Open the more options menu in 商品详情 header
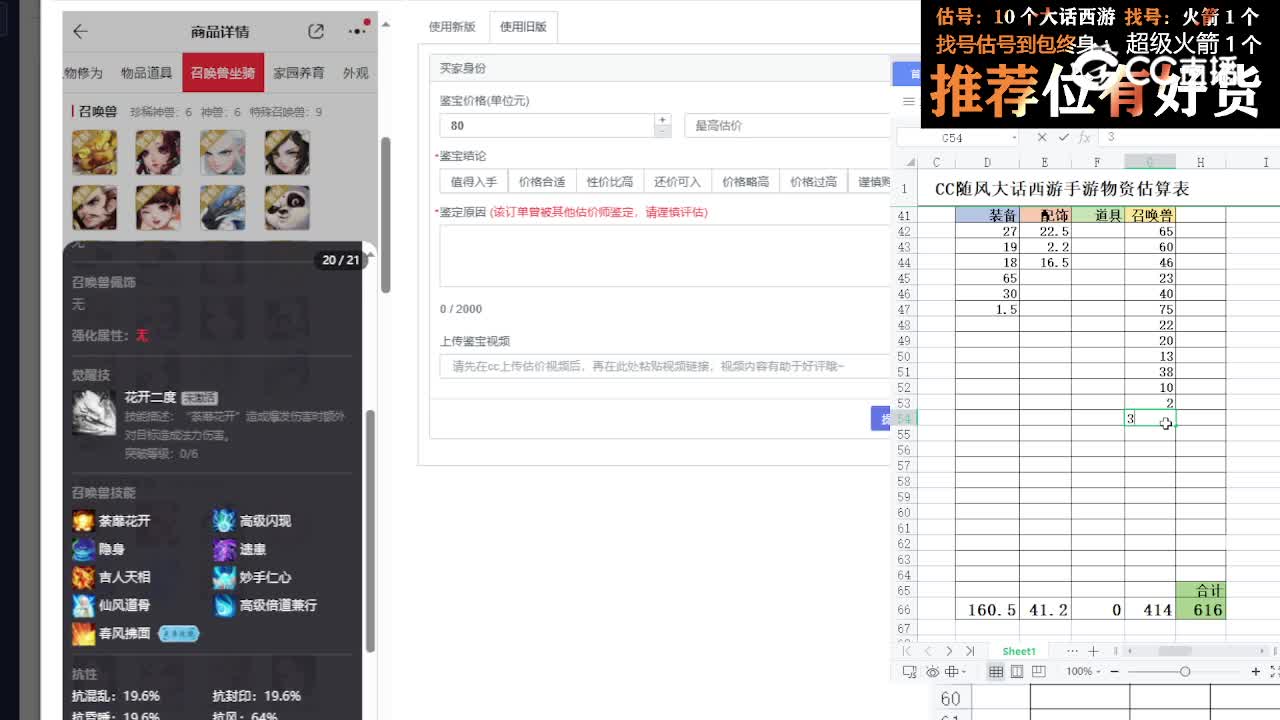Screen dimensions: 1280x720 coord(355,31)
